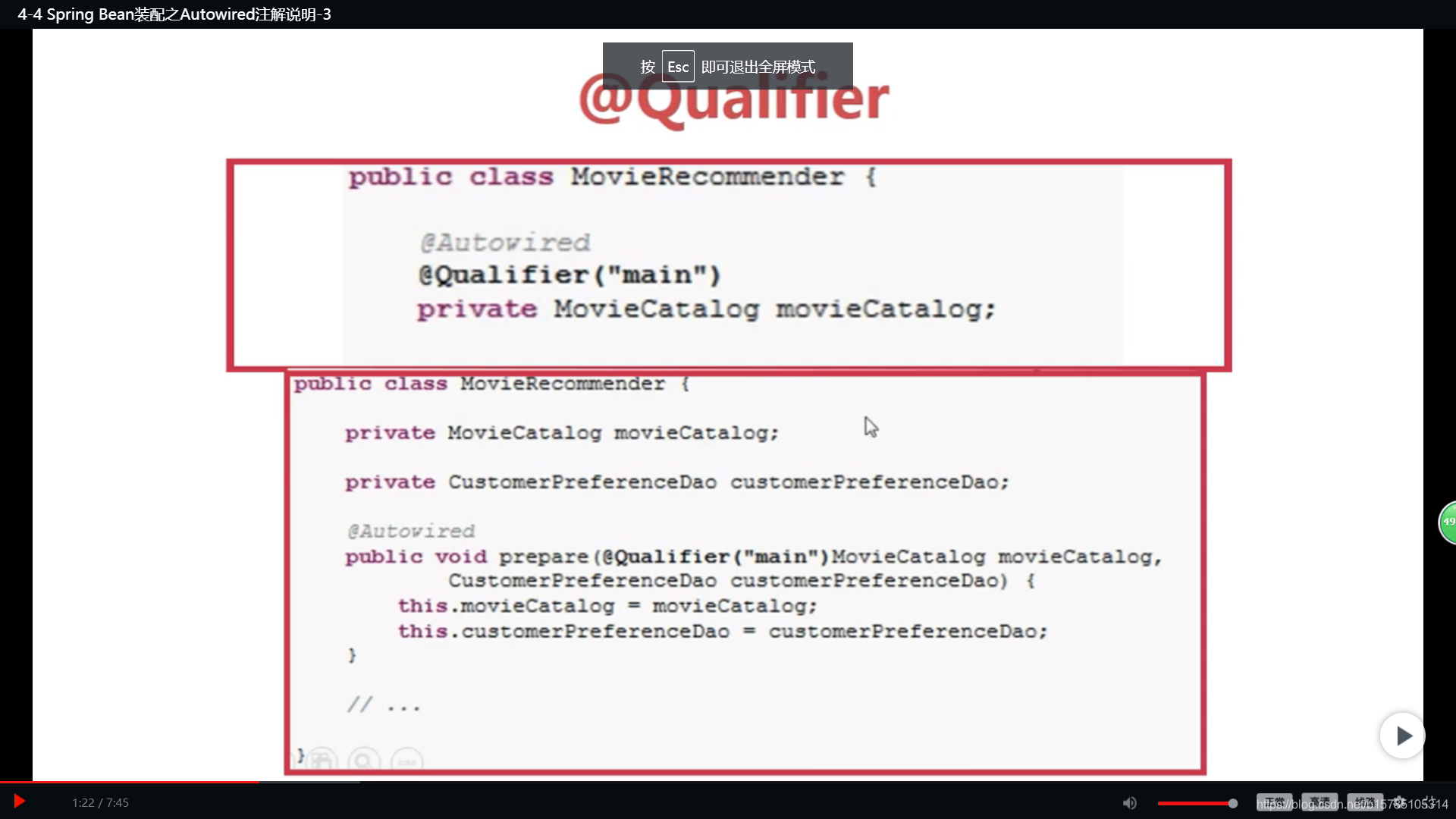Click the upper @Qualifier("main") code snippet
1456x819 pixels.
click(569, 275)
